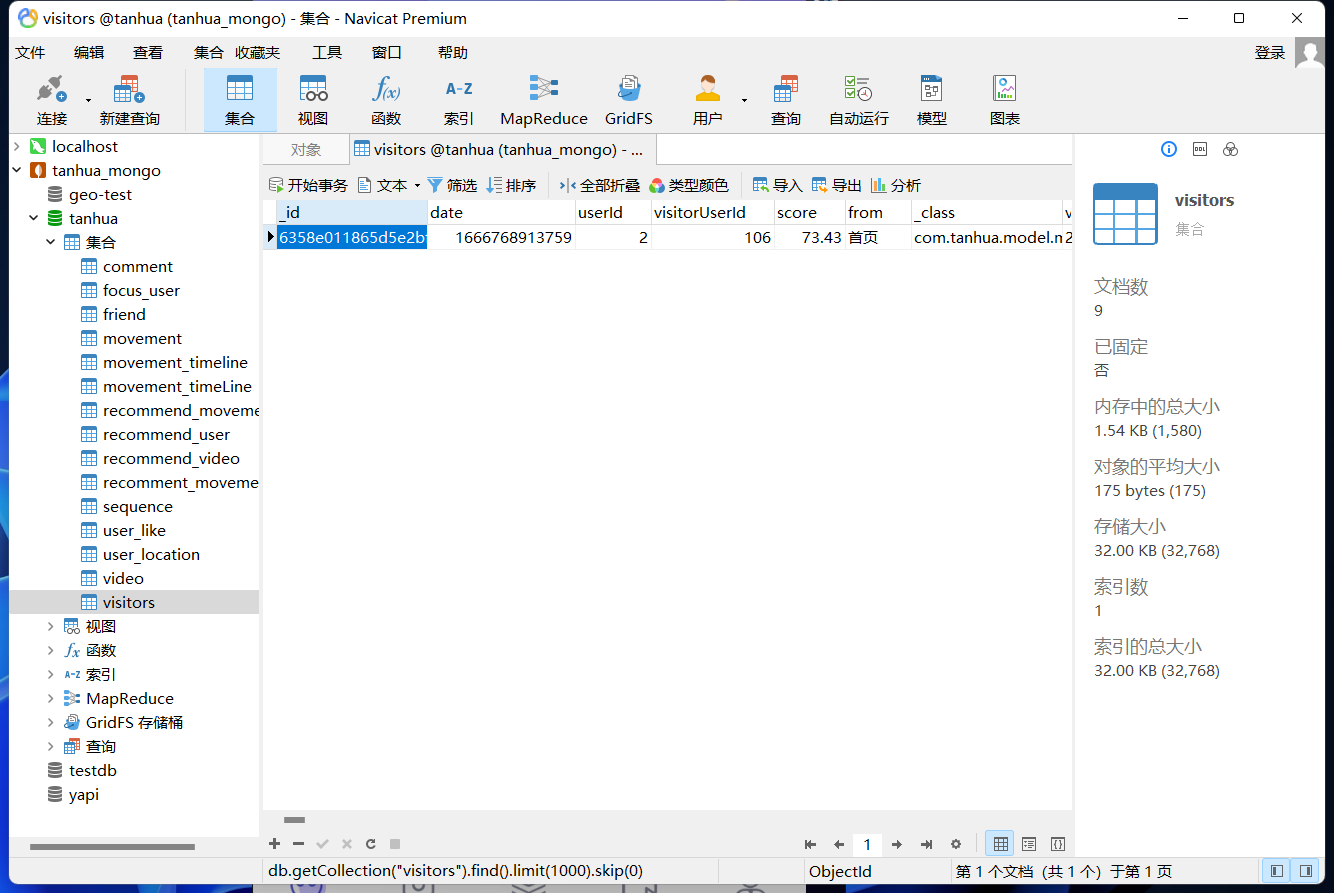The width and height of the screenshot is (1334, 893).
Task: Click the GridFS toolbar icon
Action: coord(629,100)
